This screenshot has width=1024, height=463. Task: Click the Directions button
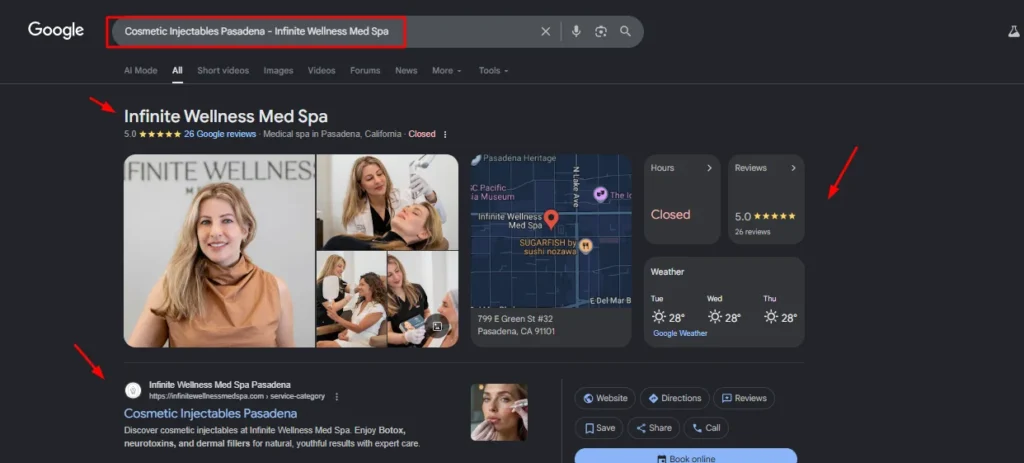[x=675, y=398]
